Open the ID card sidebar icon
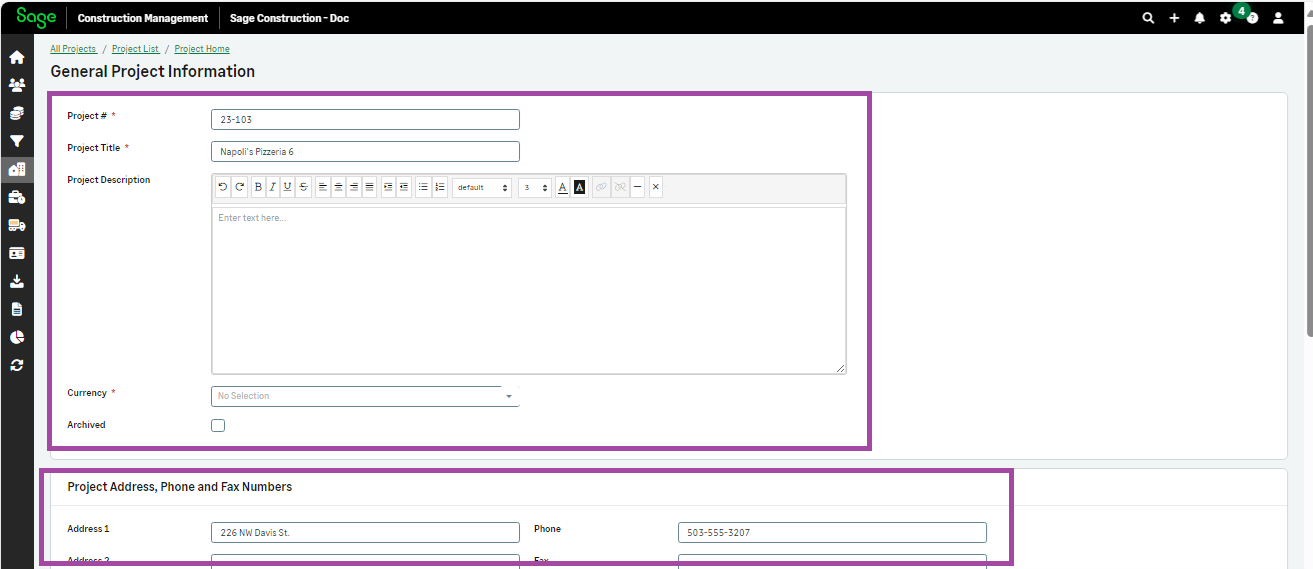The image size is (1313, 569). point(16,254)
